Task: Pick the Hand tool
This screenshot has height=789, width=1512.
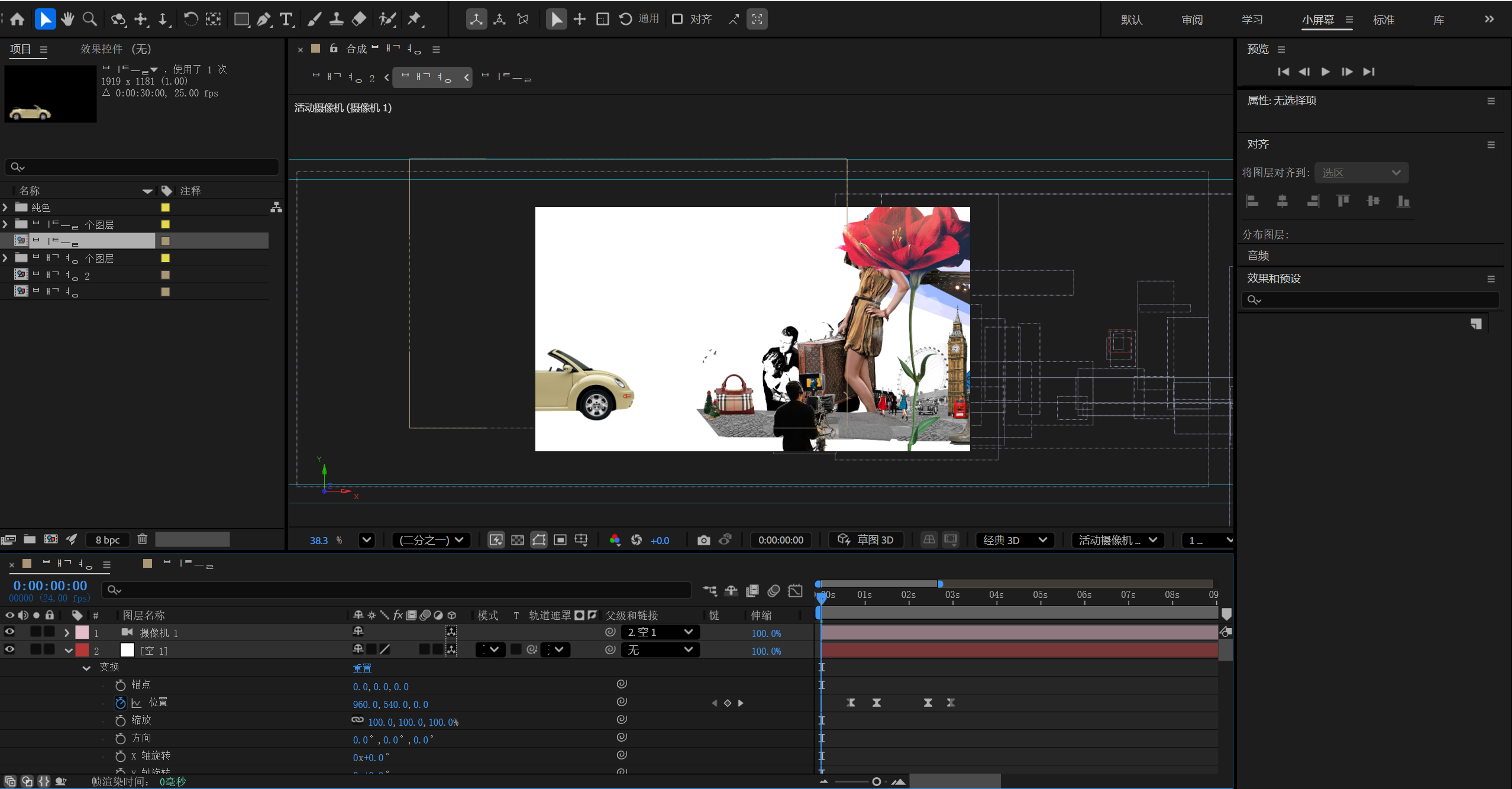Action: (x=67, y=20)
